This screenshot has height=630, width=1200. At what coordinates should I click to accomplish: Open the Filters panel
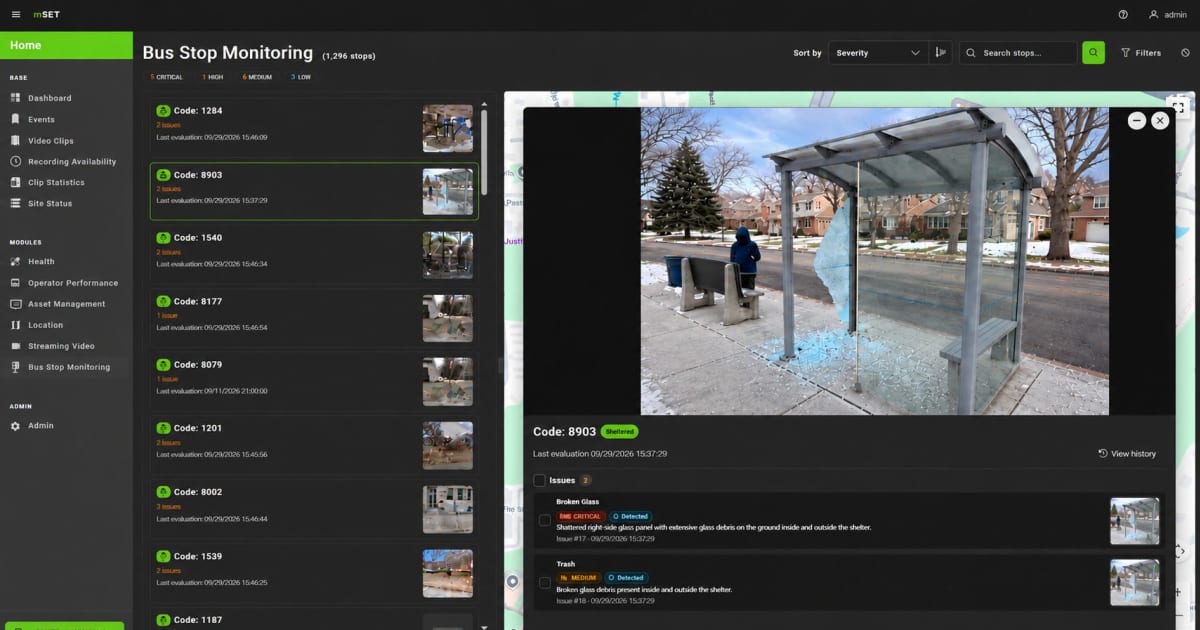point(1141,53)
